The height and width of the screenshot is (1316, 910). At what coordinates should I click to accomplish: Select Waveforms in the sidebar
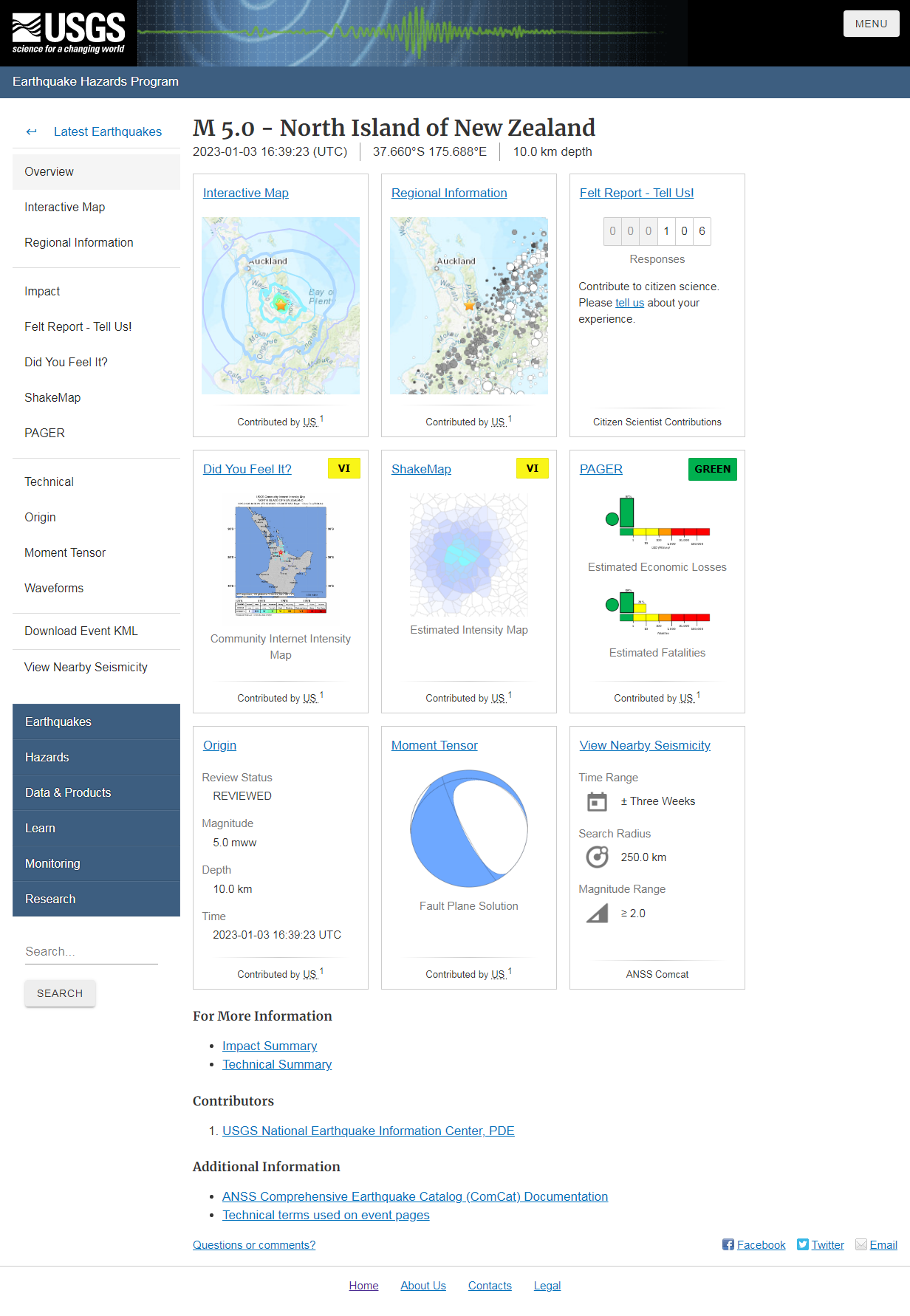[x=96, y=588]
